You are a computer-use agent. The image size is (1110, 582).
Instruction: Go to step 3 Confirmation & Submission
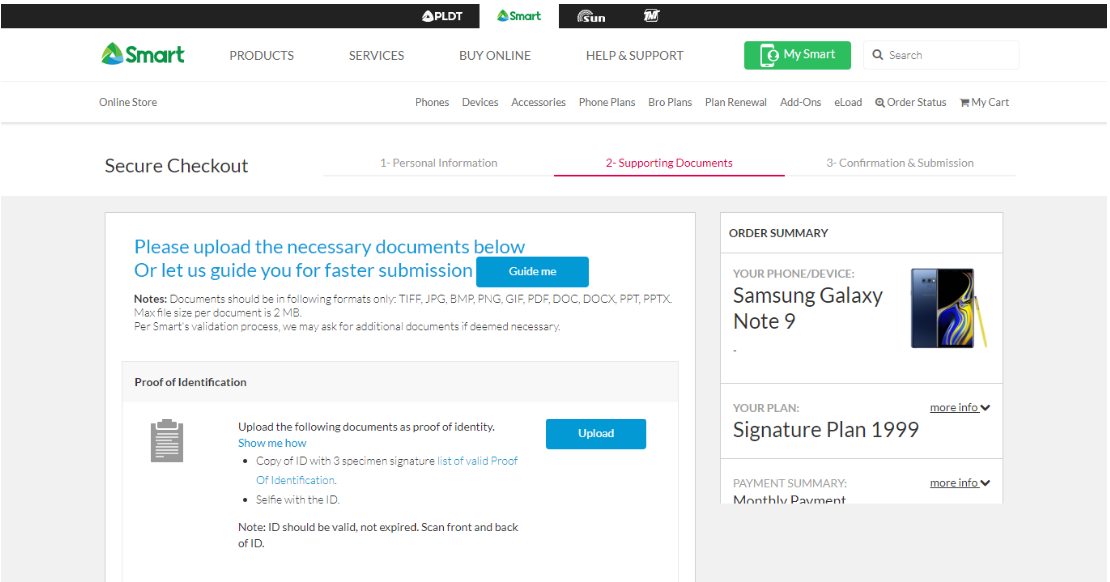click(x=900, y=163)
